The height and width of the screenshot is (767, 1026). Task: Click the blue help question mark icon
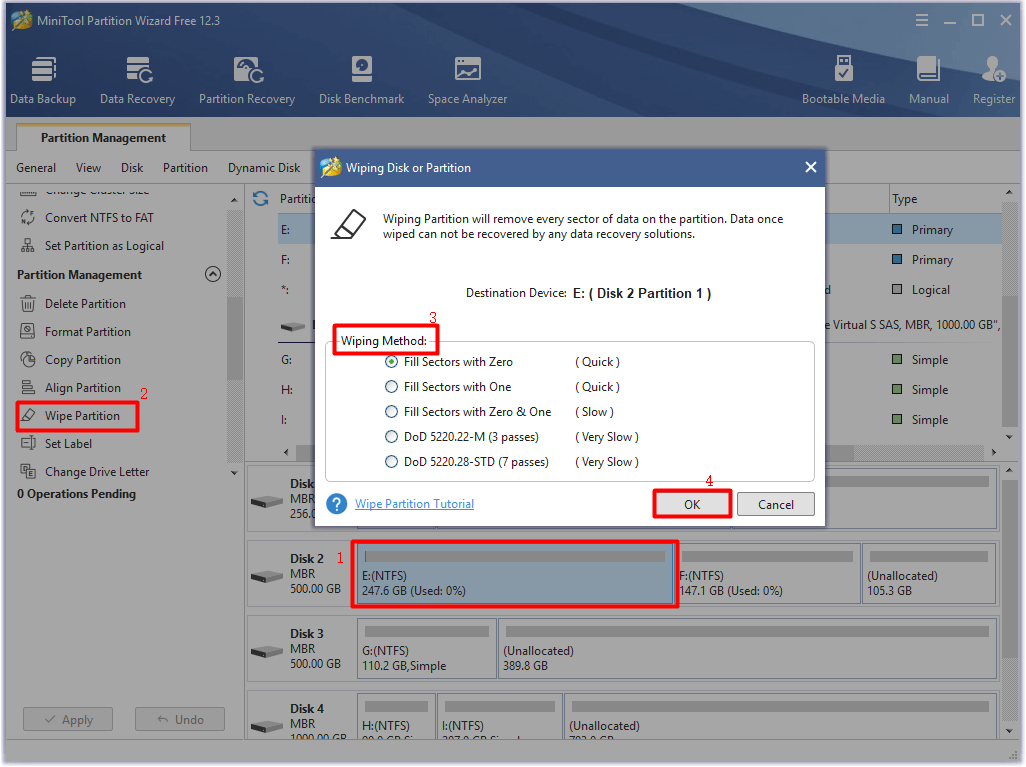[337, 504]
